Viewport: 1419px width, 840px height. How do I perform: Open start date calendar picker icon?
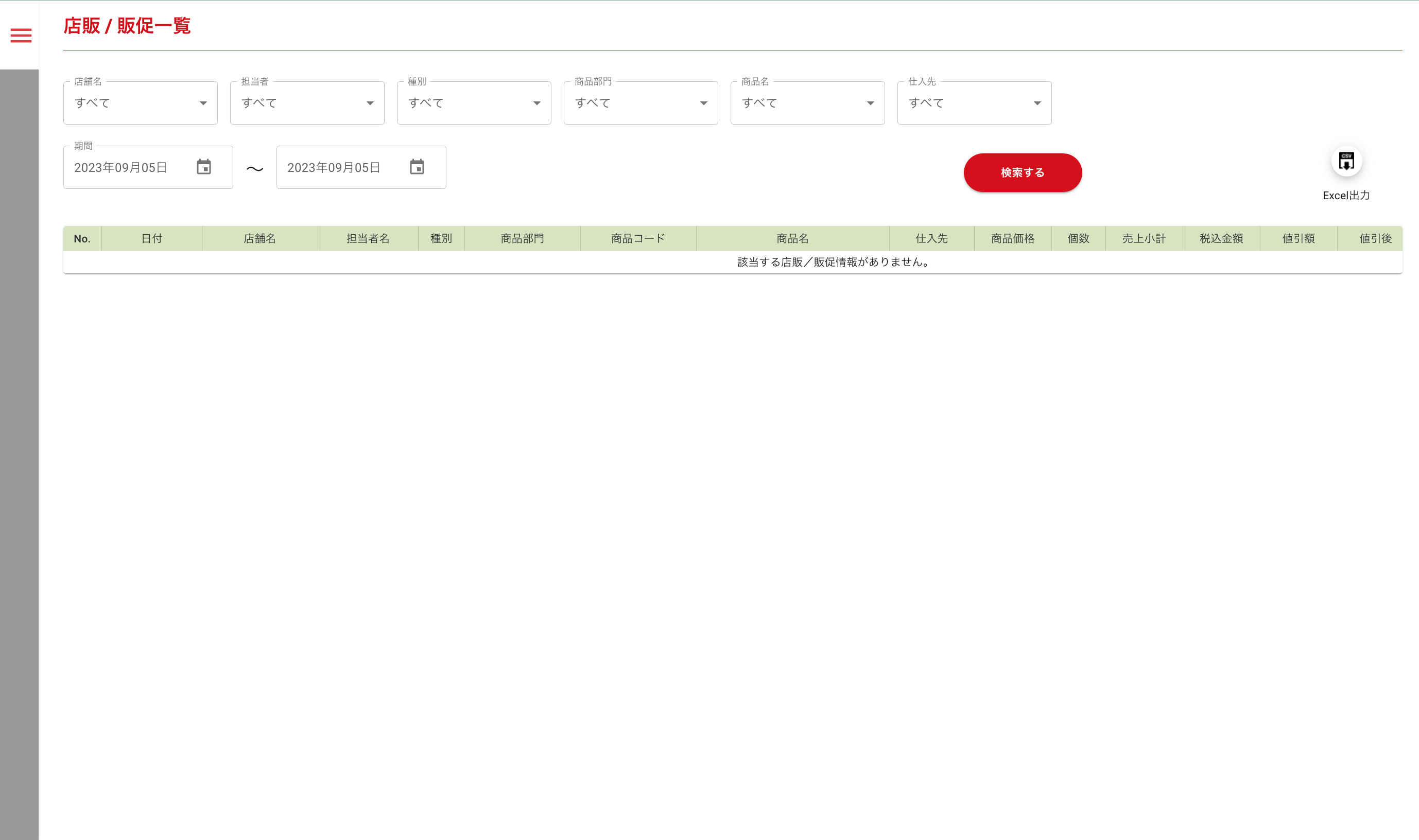point(204,167)
